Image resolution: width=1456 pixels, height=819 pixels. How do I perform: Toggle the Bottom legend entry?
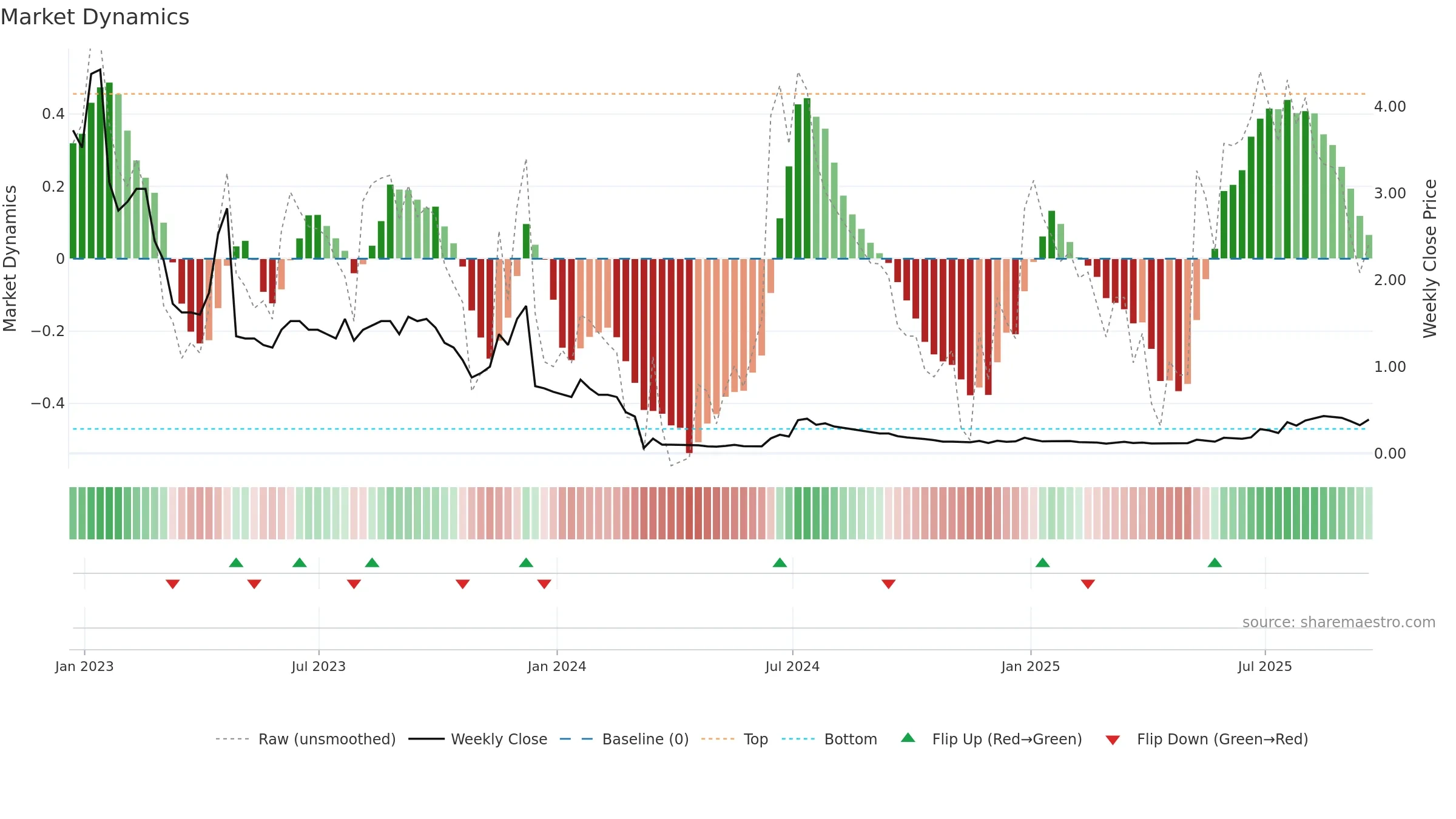click(x=829, y=739)
